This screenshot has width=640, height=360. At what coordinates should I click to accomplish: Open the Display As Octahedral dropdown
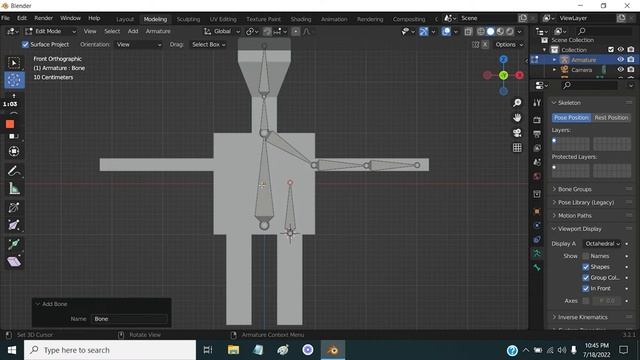(x=602, y=244)
